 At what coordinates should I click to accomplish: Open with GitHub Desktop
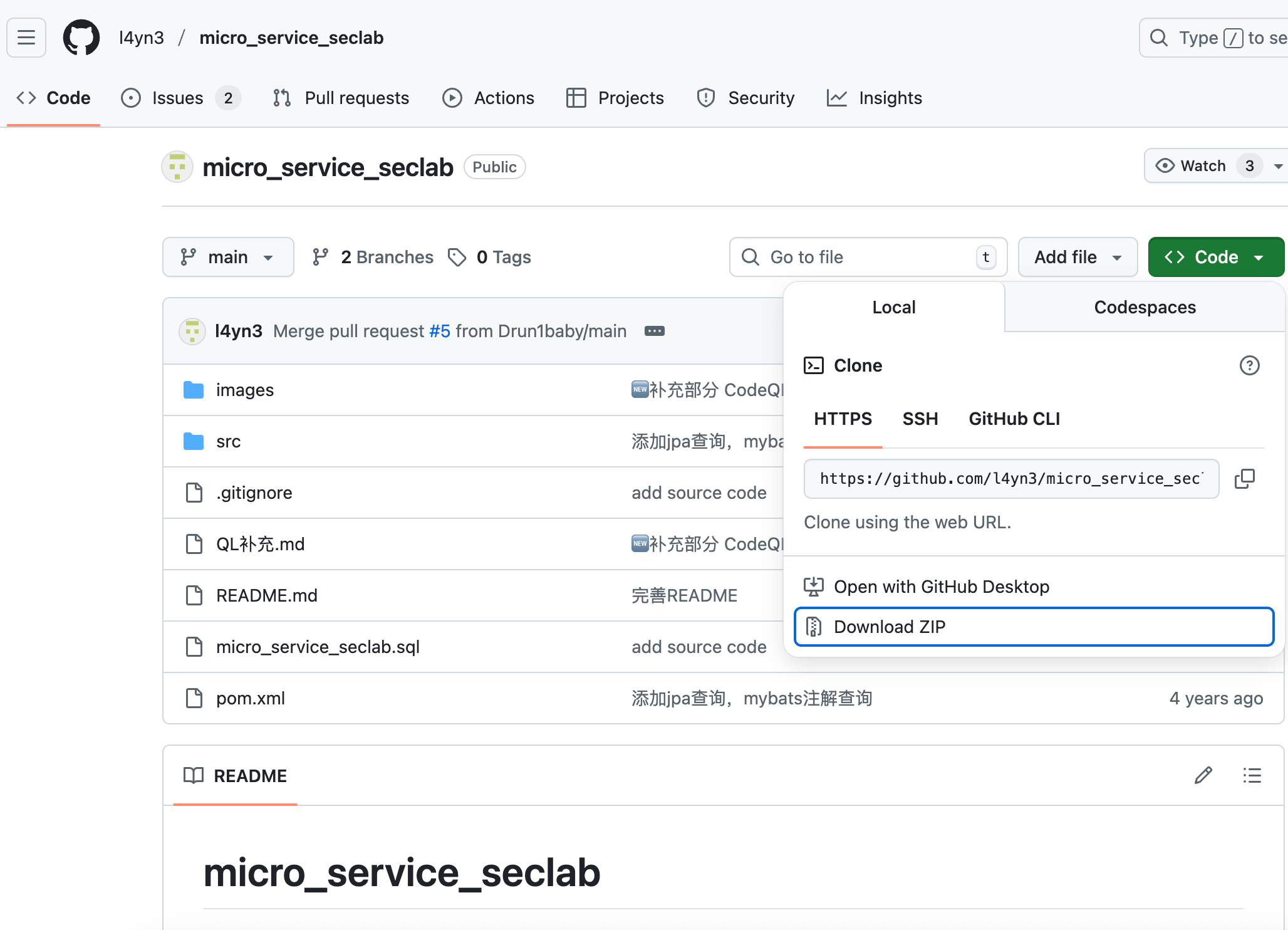pyautogui.click(x=1034, y=587)
